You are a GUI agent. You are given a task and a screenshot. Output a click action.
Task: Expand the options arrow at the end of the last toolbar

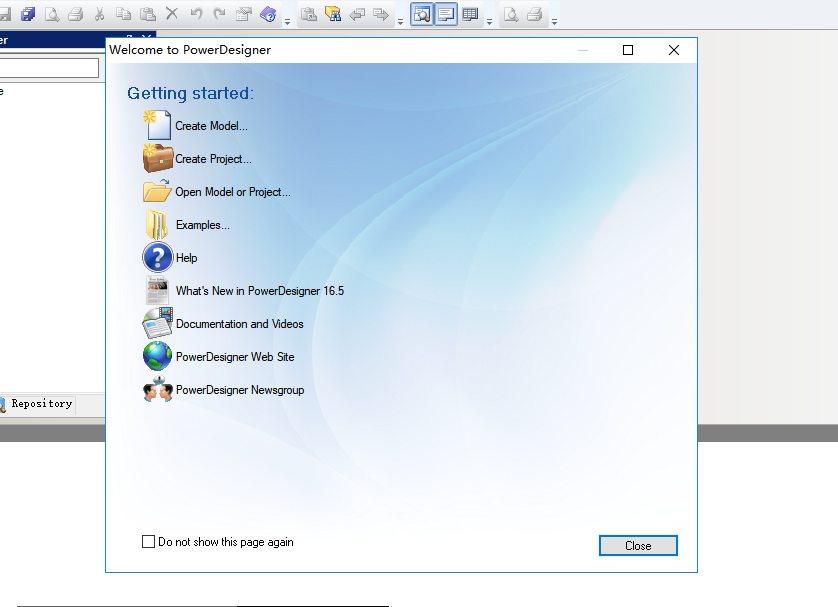[x=554, y=22]
